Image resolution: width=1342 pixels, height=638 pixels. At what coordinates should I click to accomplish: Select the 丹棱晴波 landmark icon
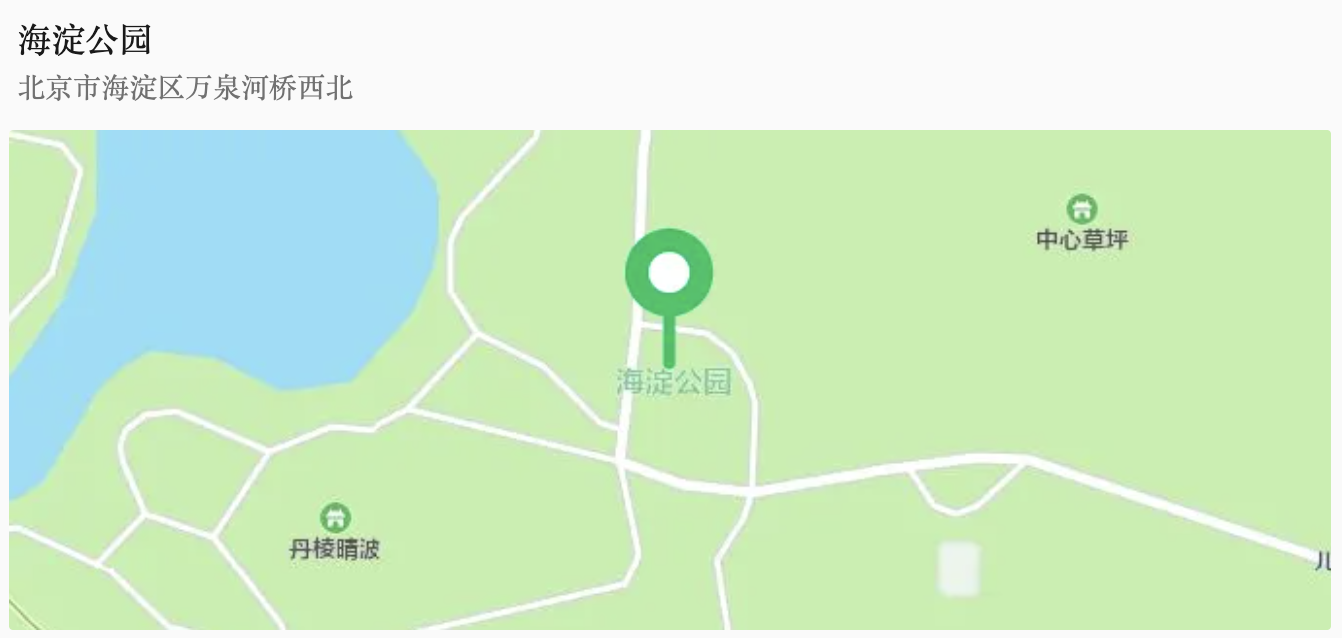pos(335,518)
